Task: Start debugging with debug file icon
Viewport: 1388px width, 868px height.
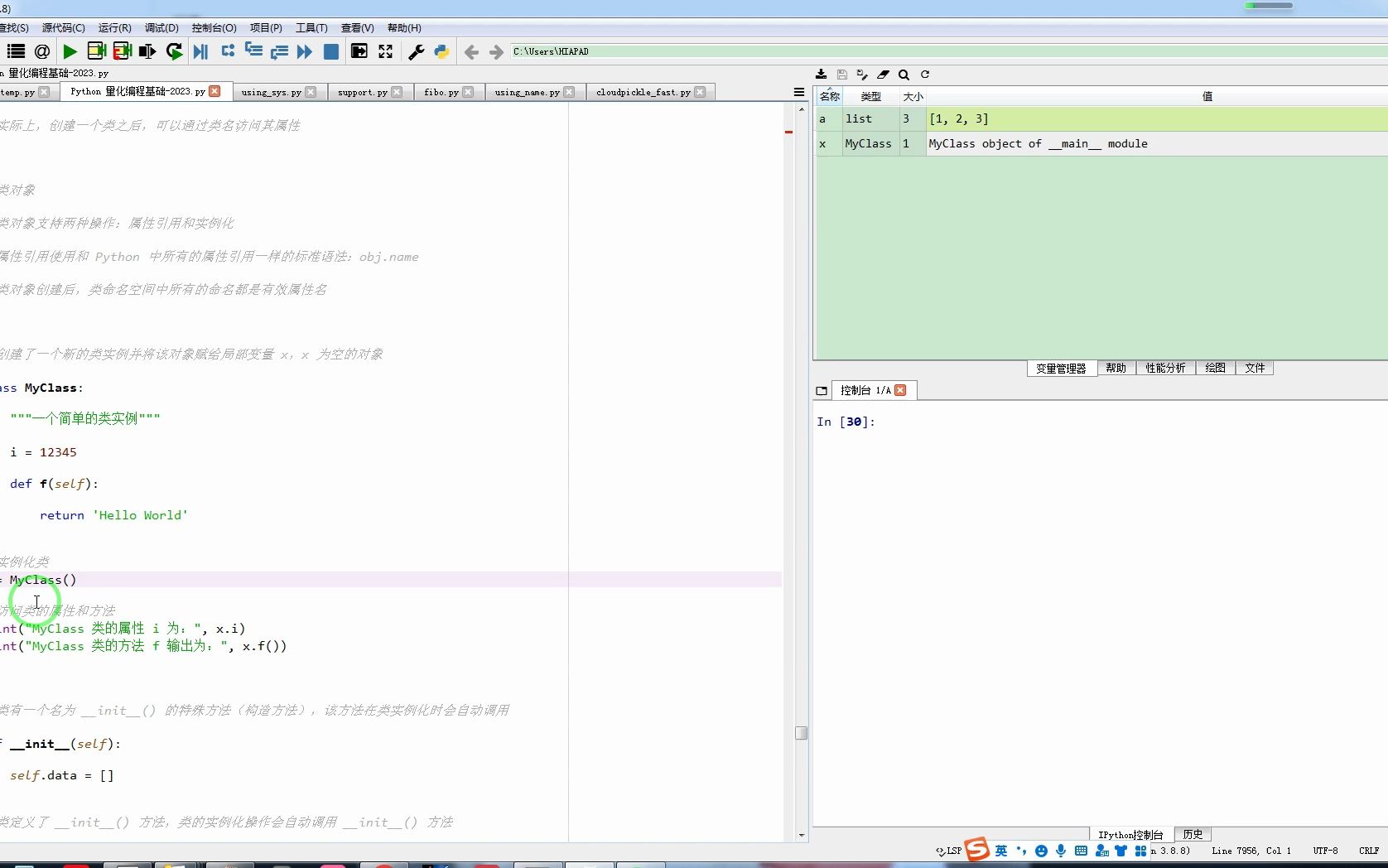Action: 200,51
